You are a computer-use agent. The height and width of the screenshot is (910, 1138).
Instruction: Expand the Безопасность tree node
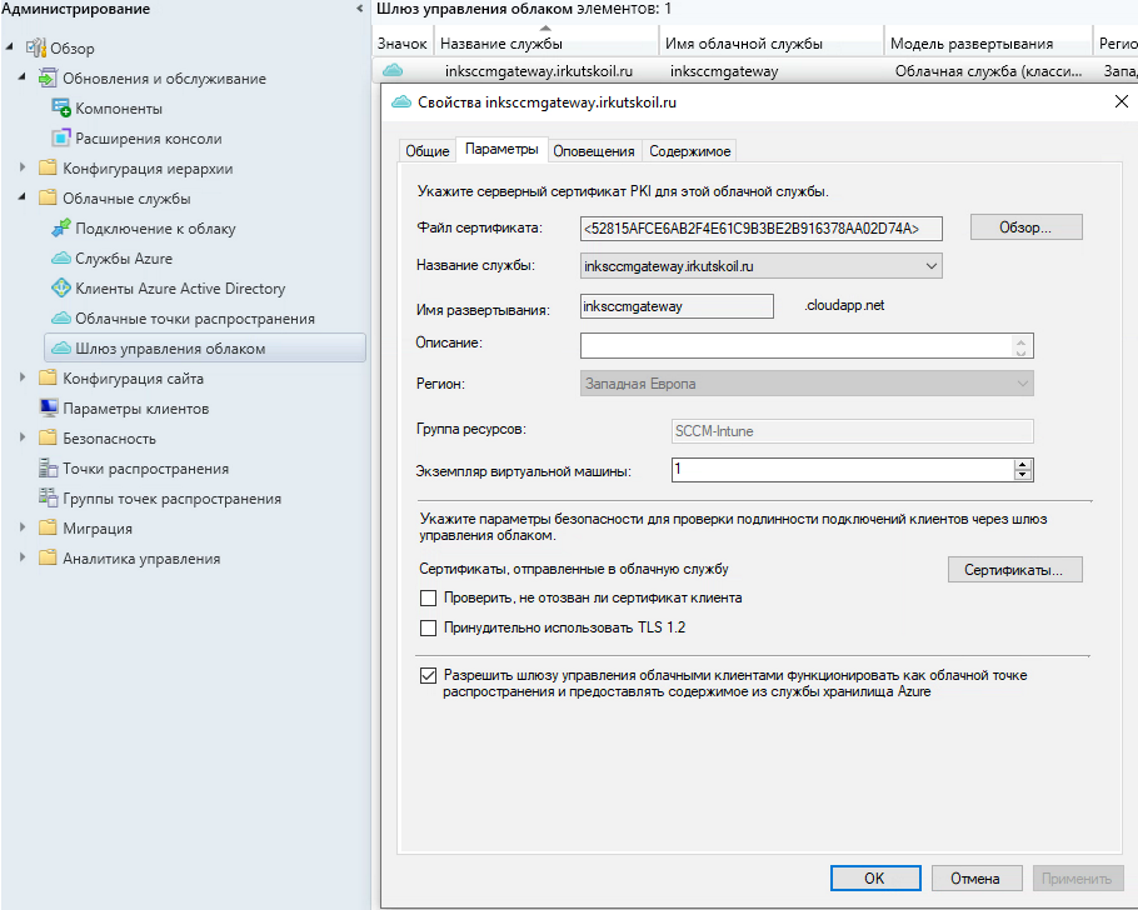click(x=22, y=438)
